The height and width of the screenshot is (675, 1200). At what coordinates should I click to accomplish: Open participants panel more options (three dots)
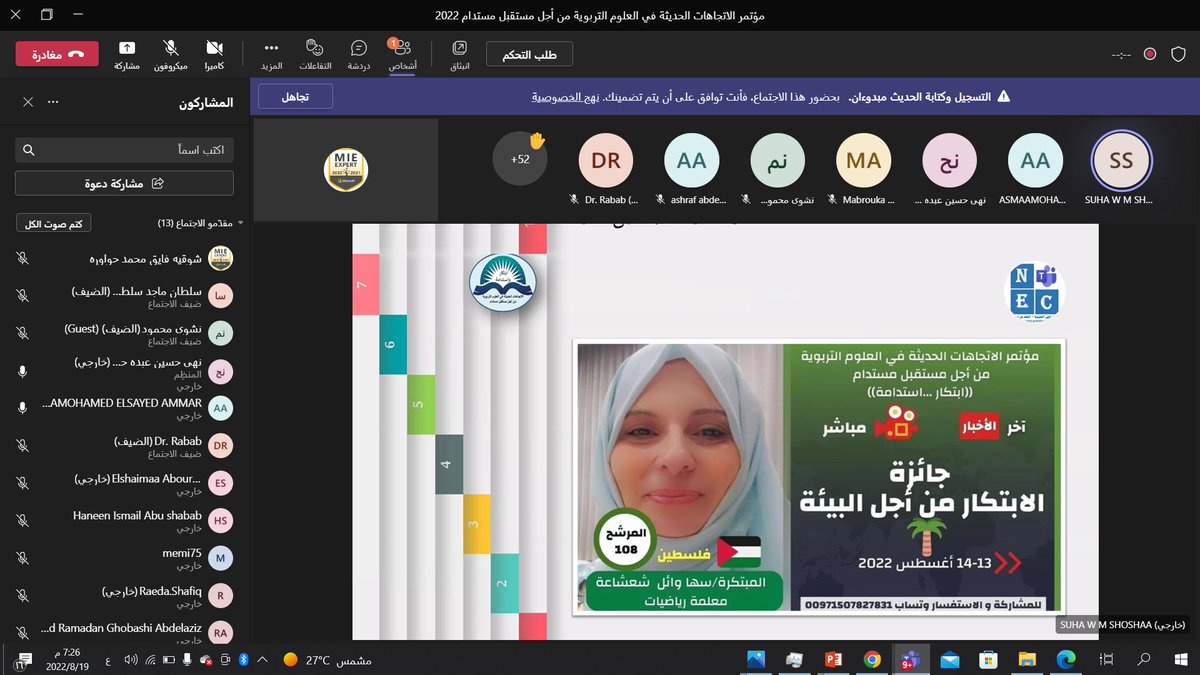pyautogui.click(x=54, y=102)
